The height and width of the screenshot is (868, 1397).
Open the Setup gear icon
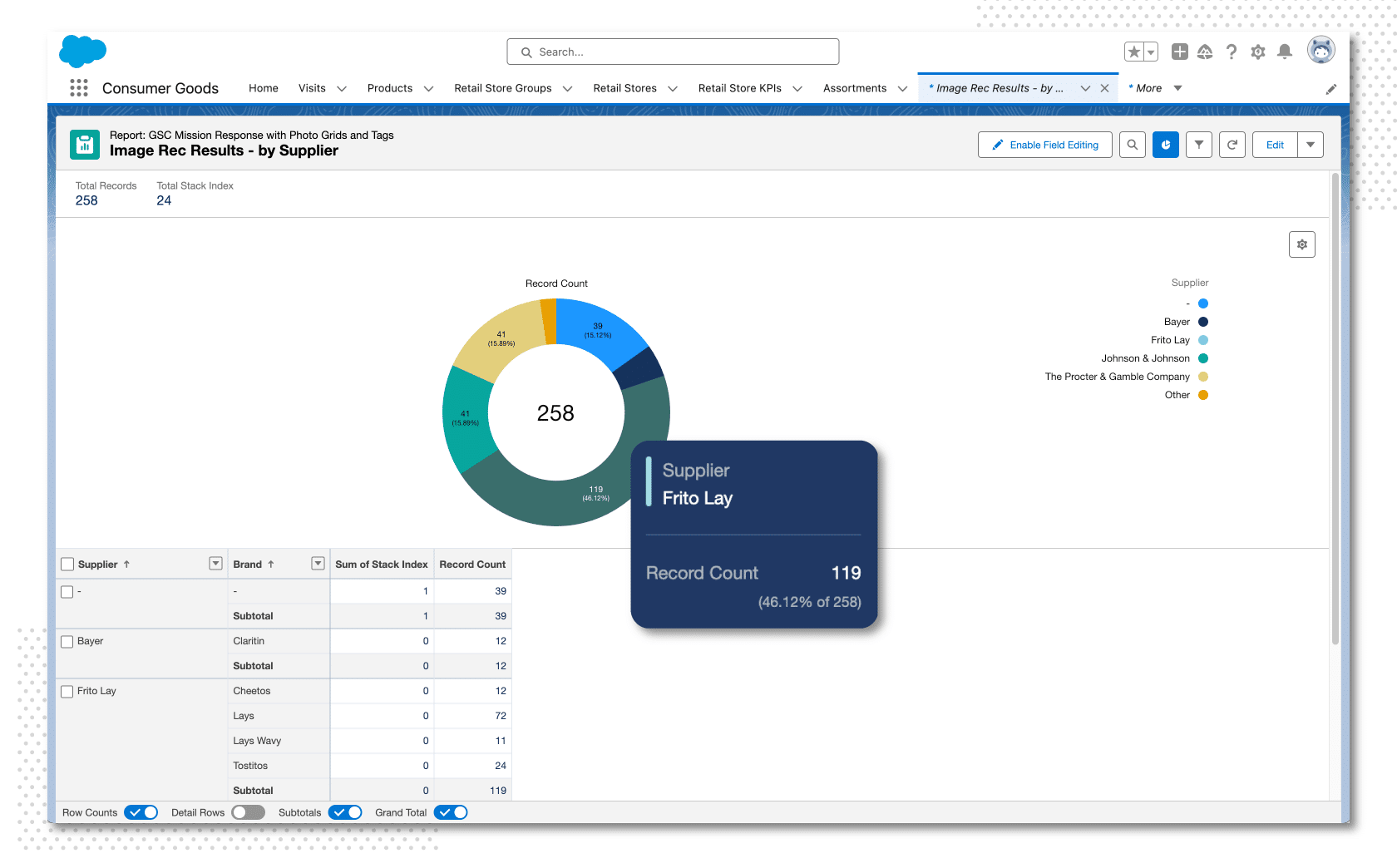[1258, 52]
